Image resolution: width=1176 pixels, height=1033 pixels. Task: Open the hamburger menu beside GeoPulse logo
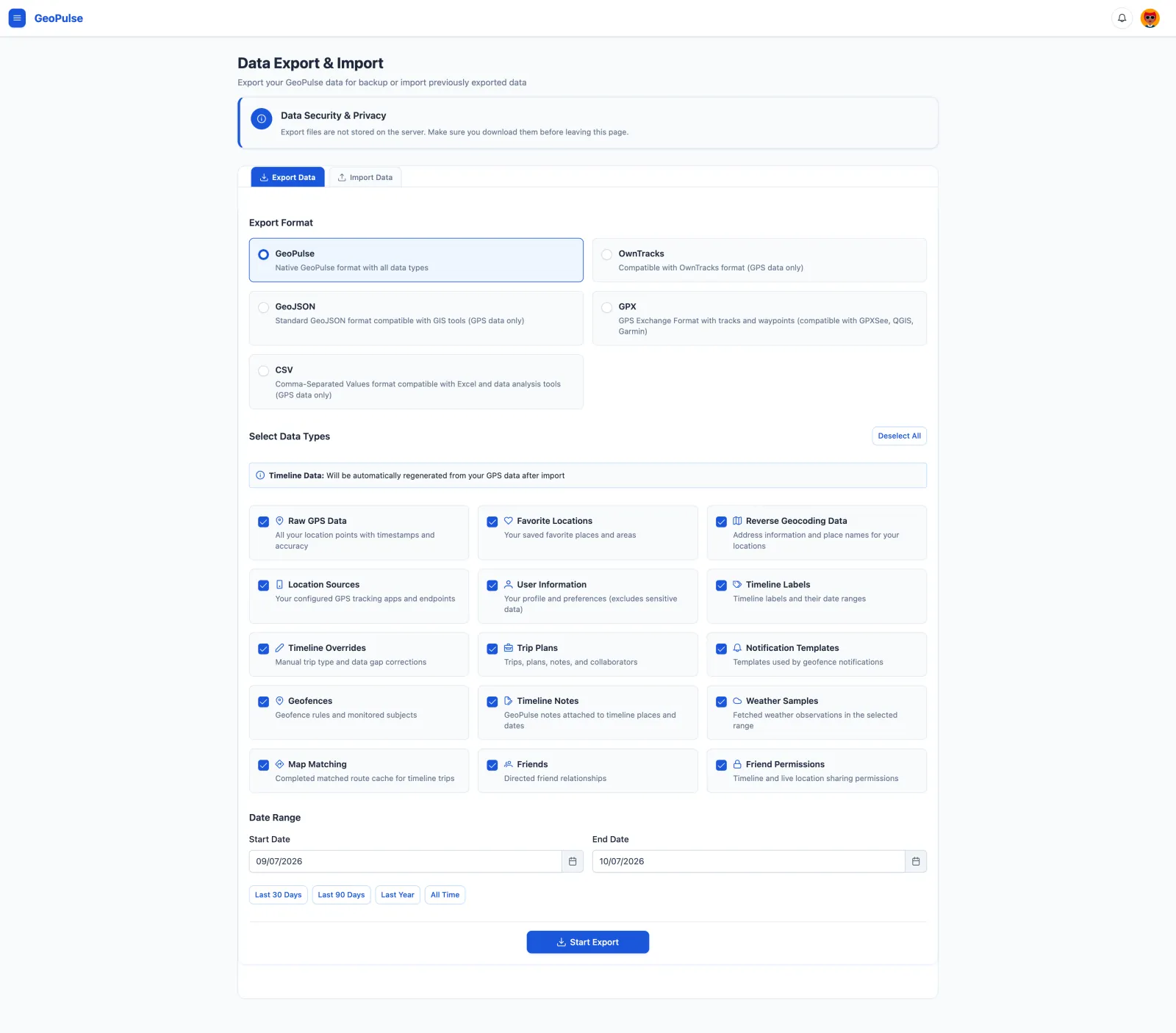click(x=17, y=18)
